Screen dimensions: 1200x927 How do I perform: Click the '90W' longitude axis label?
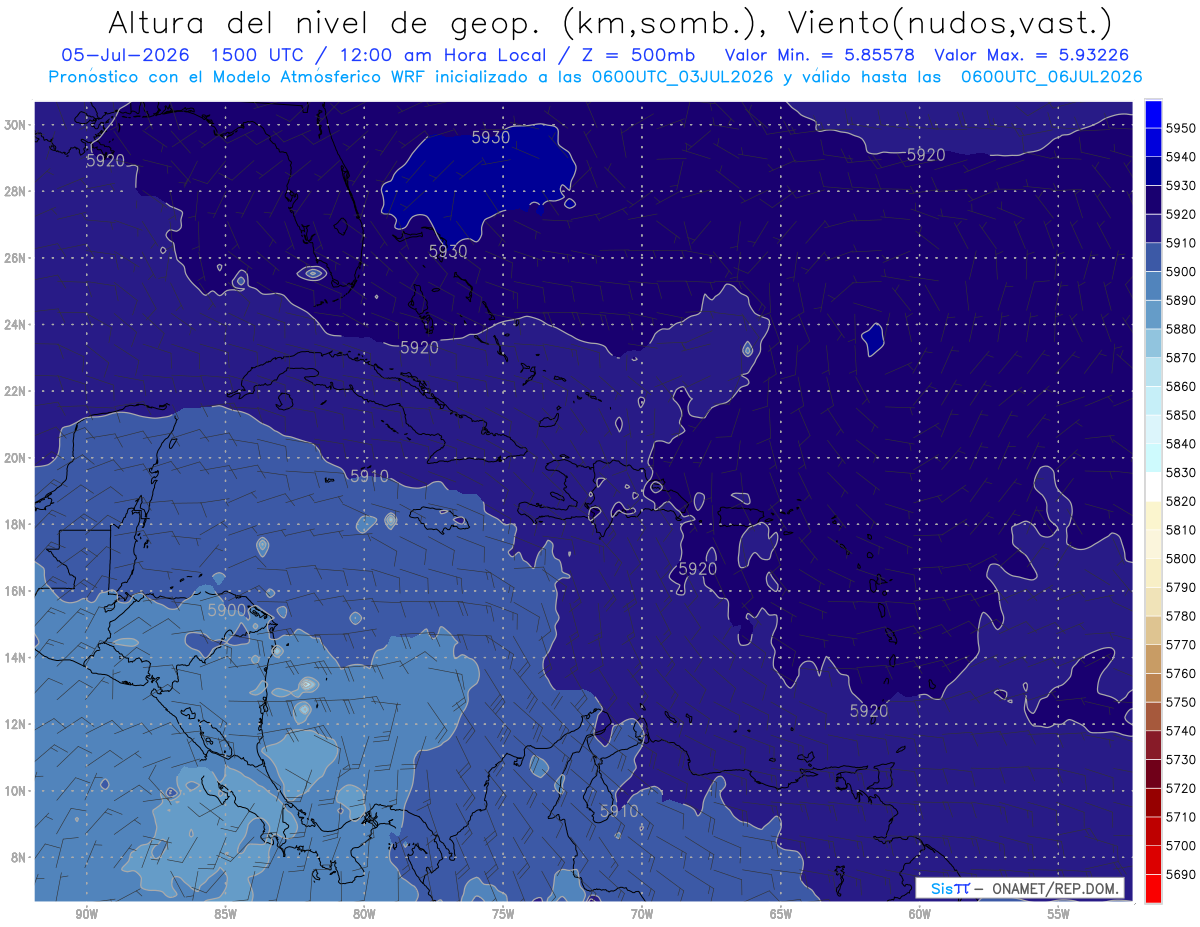coord(86,914)
